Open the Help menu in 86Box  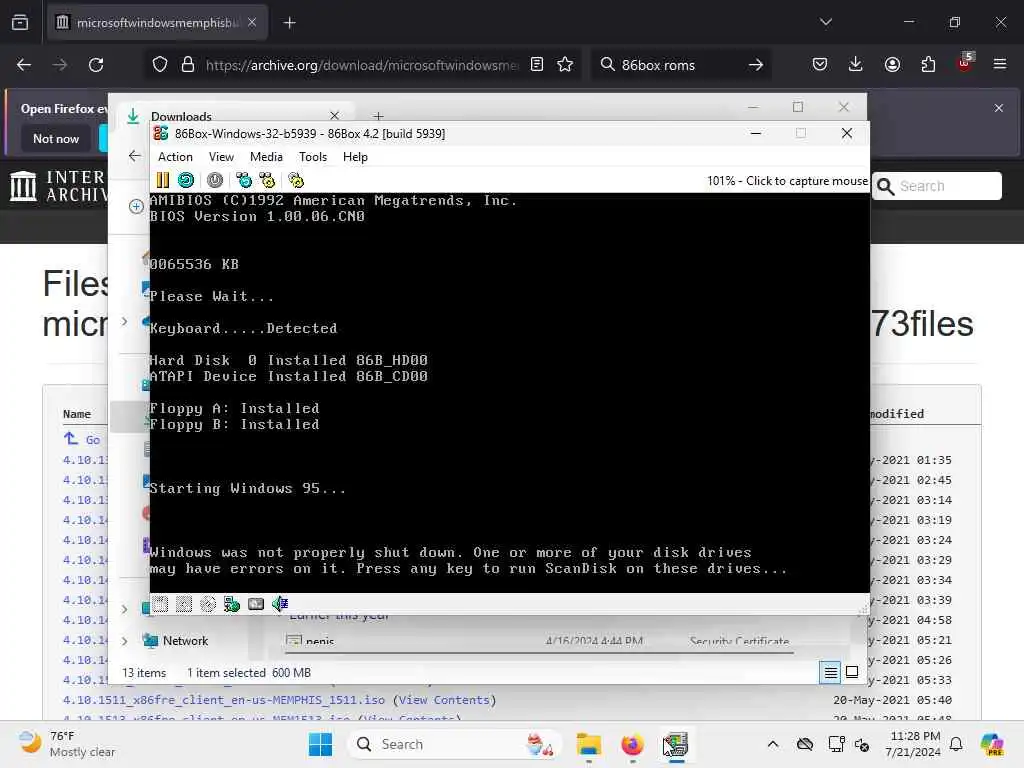(x=355, y=157)
